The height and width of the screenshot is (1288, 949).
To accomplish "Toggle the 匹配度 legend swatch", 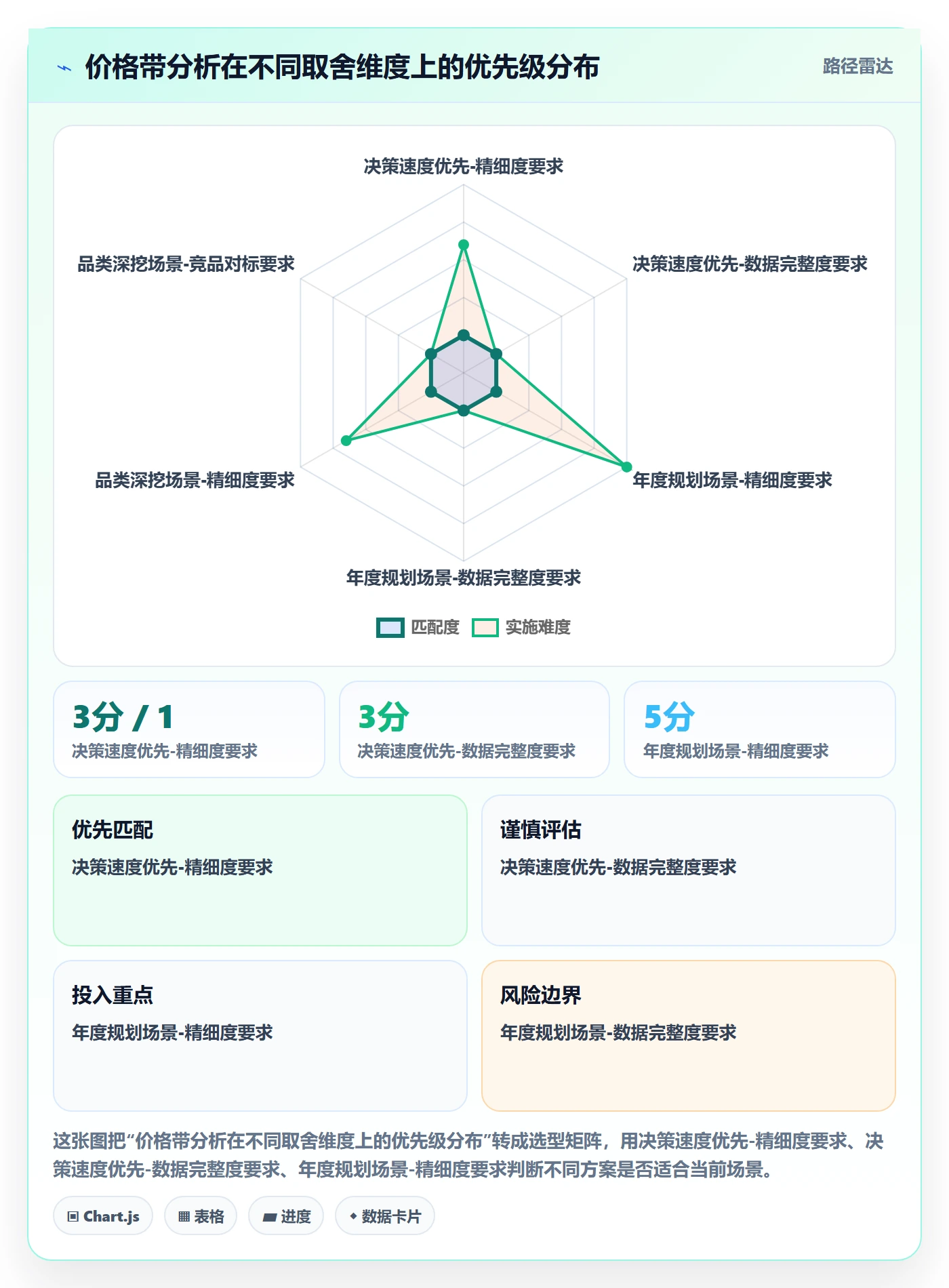I will click(x=390, y=628).
